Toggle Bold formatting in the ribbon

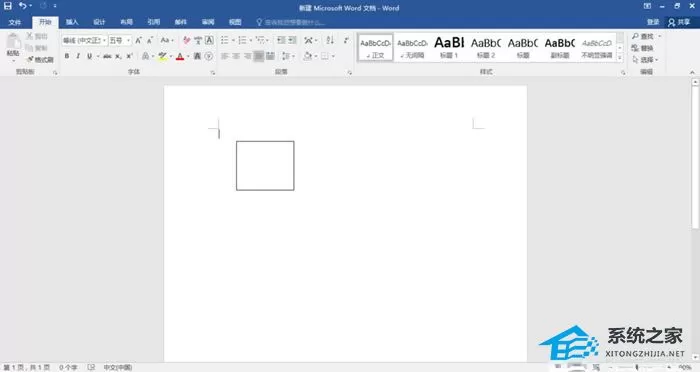click(67, 56)
